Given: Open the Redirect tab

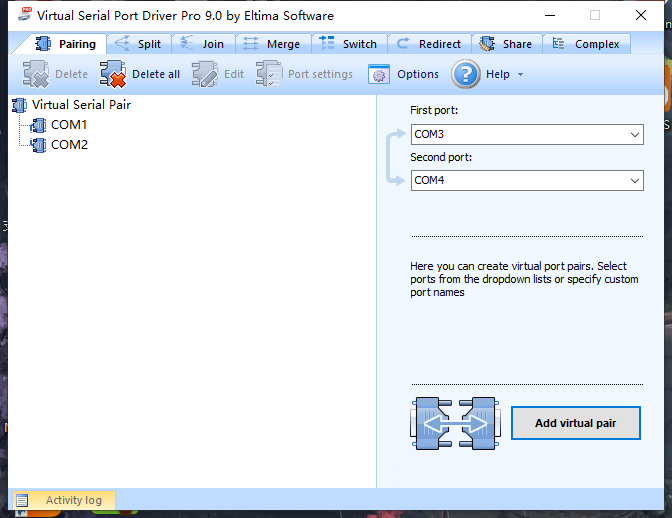Looking at the screenshot, I should coord(429,44).
